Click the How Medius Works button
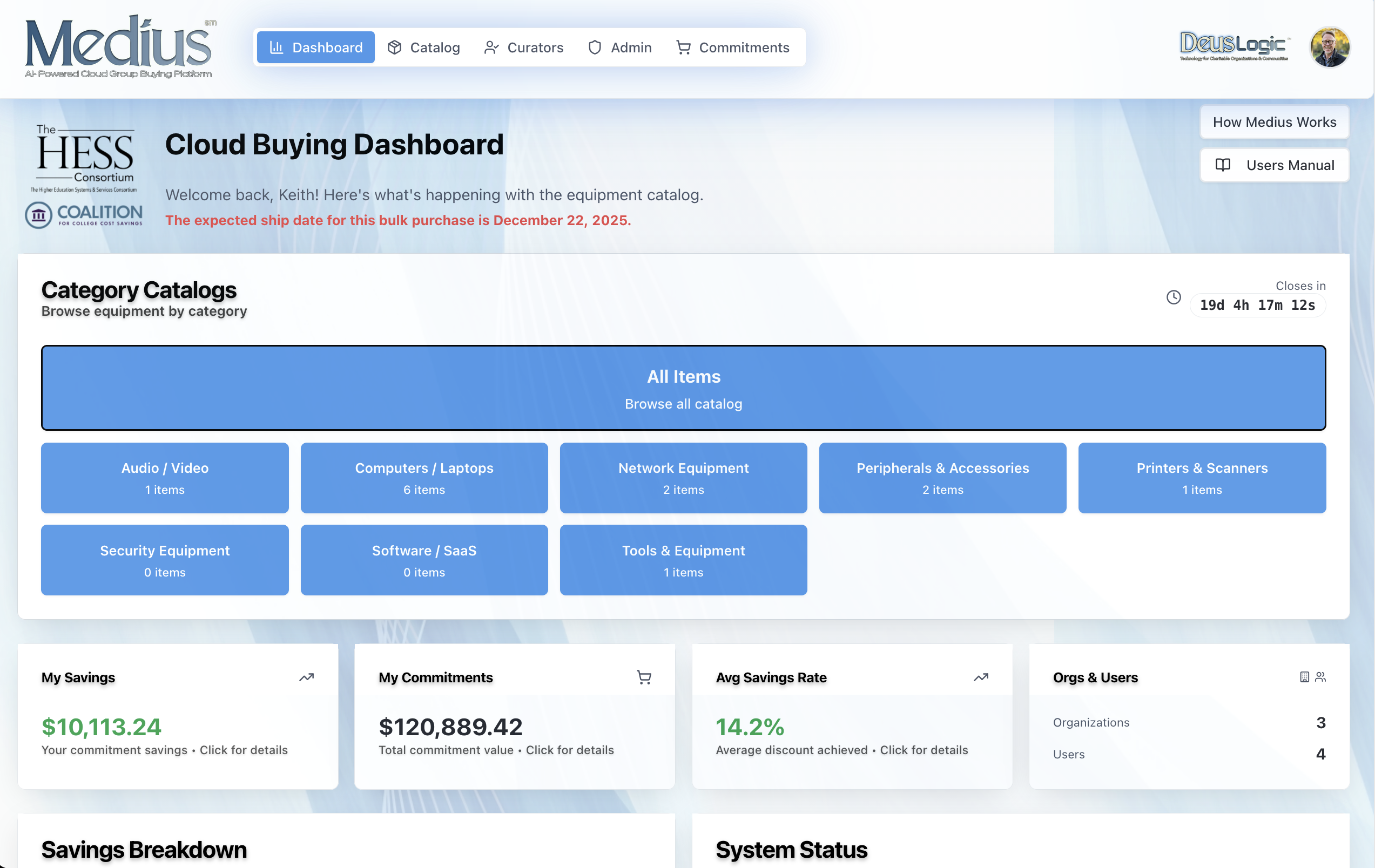The width and height of the screenshot is (1375, 868). [x=1274, y=122]
